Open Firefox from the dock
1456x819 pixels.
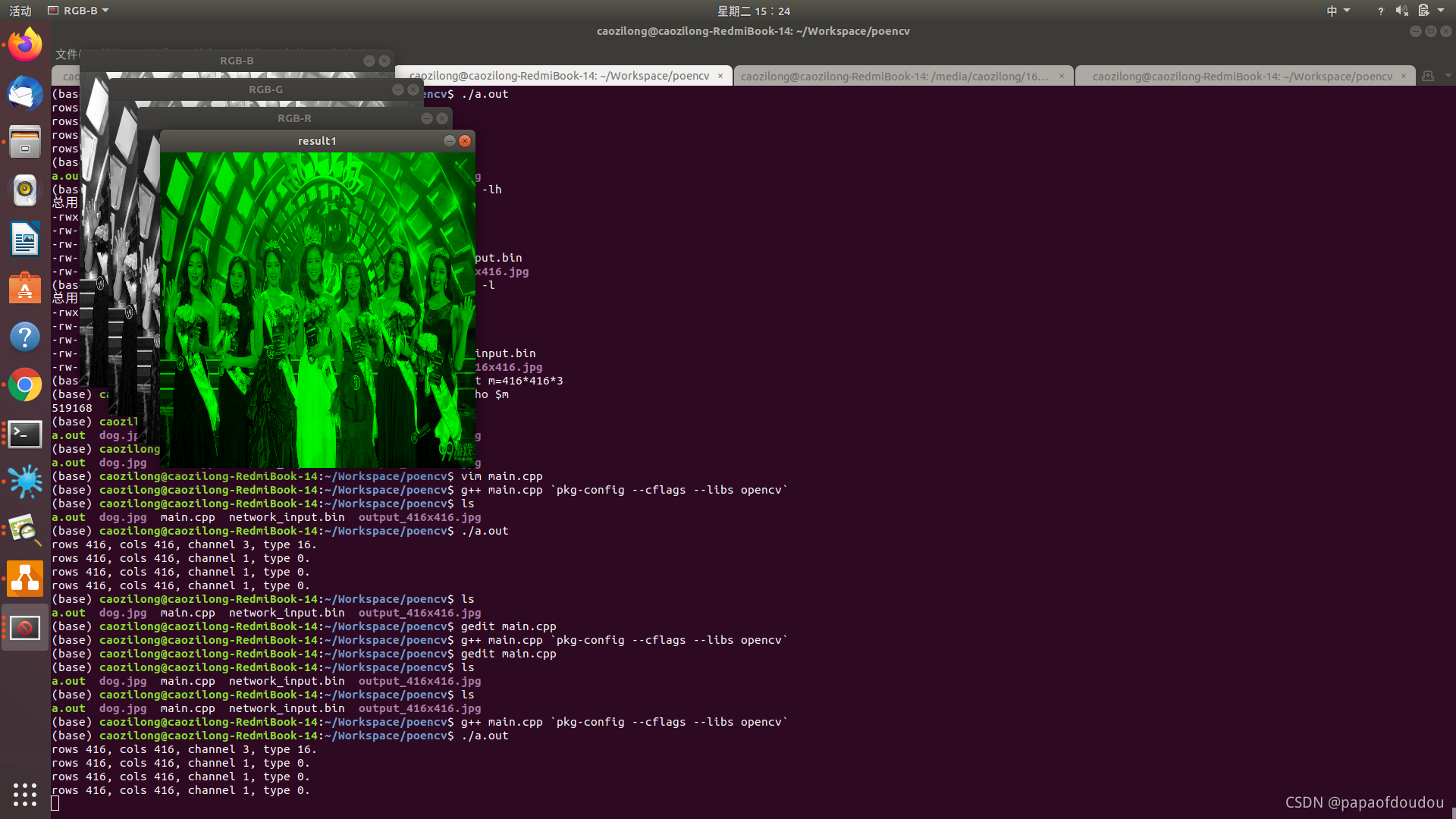point(25,45)
